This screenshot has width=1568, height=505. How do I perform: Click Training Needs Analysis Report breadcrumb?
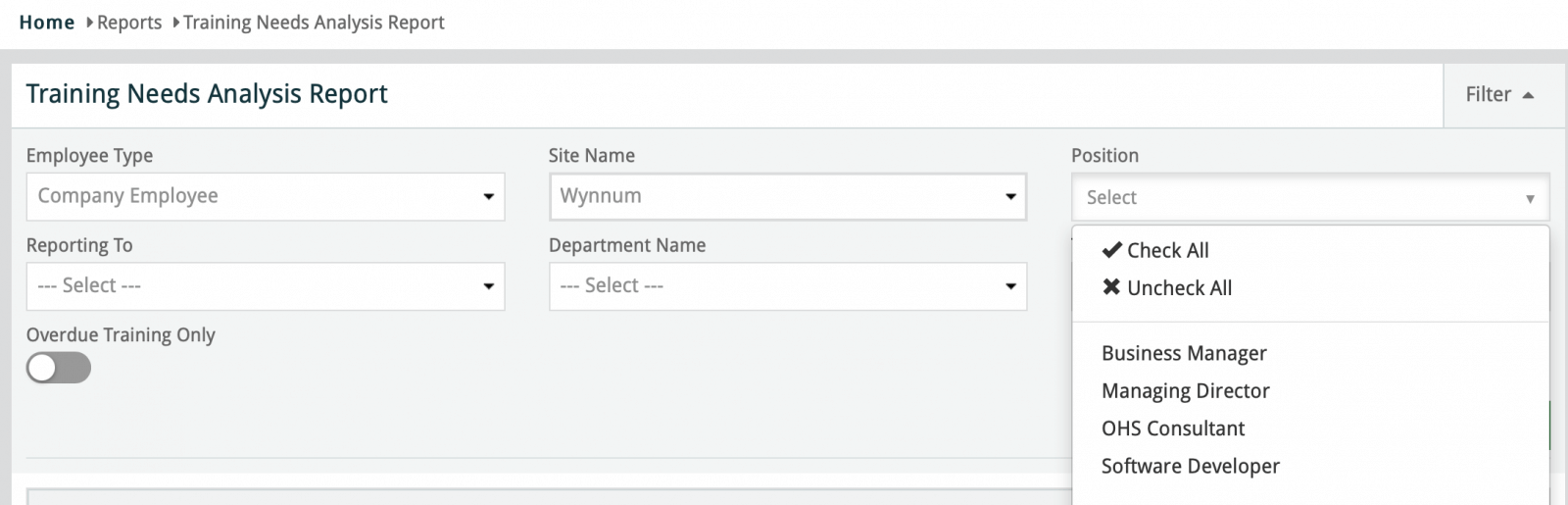[314, 23]
